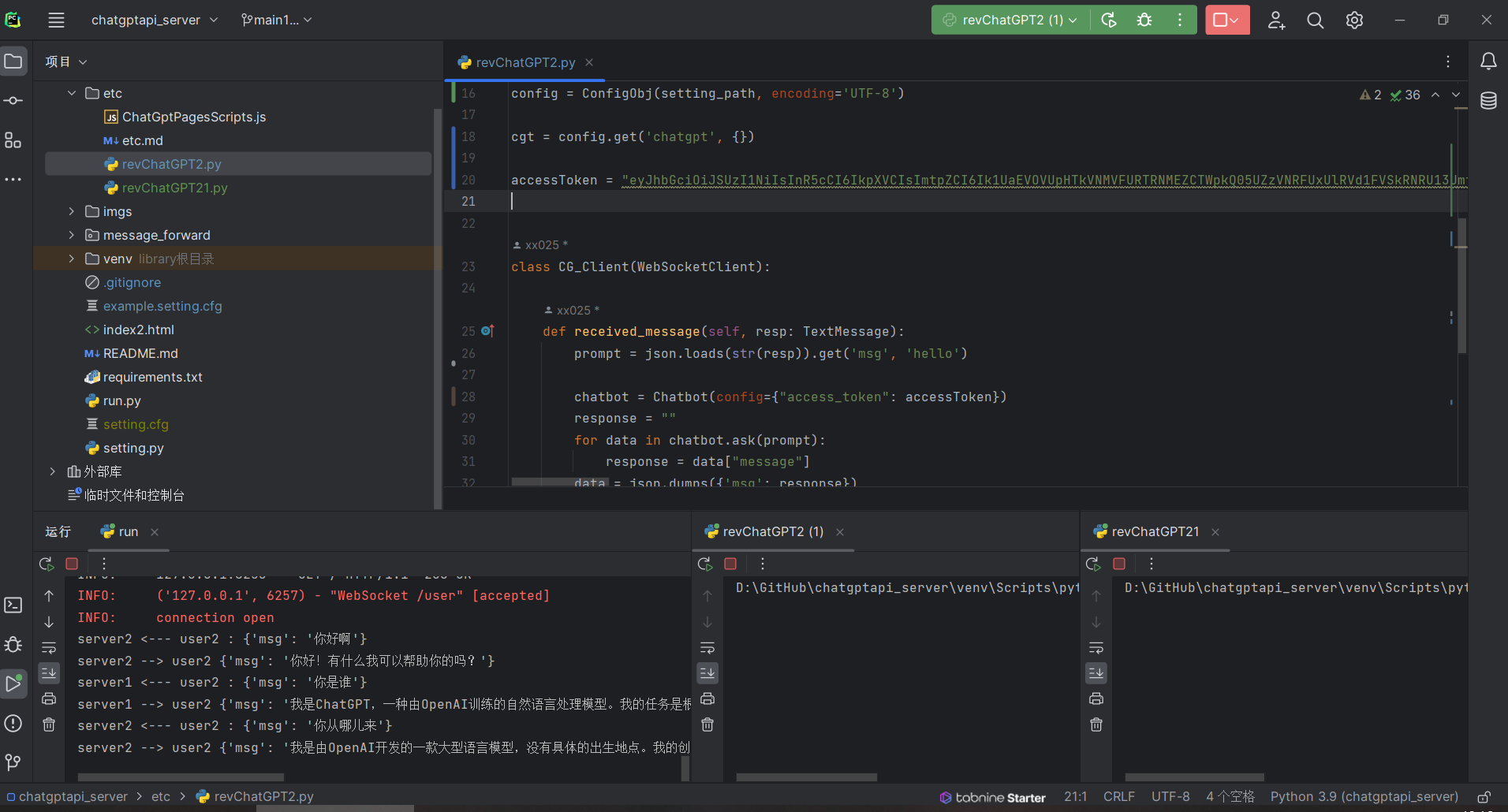
Task: Open Code With Me user icon
Action: click(x=1276, y=20)
